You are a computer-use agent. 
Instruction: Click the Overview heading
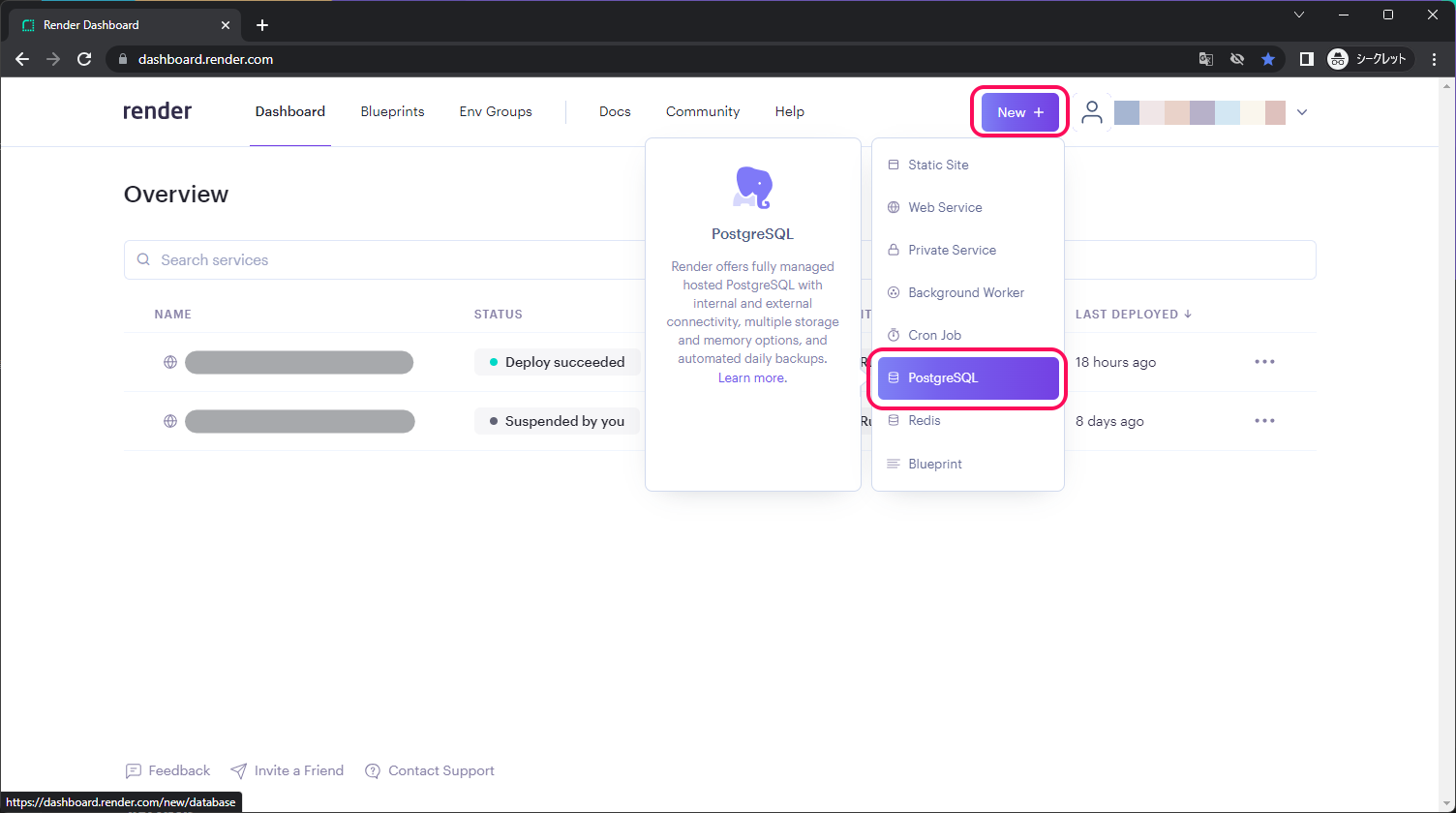176,194
